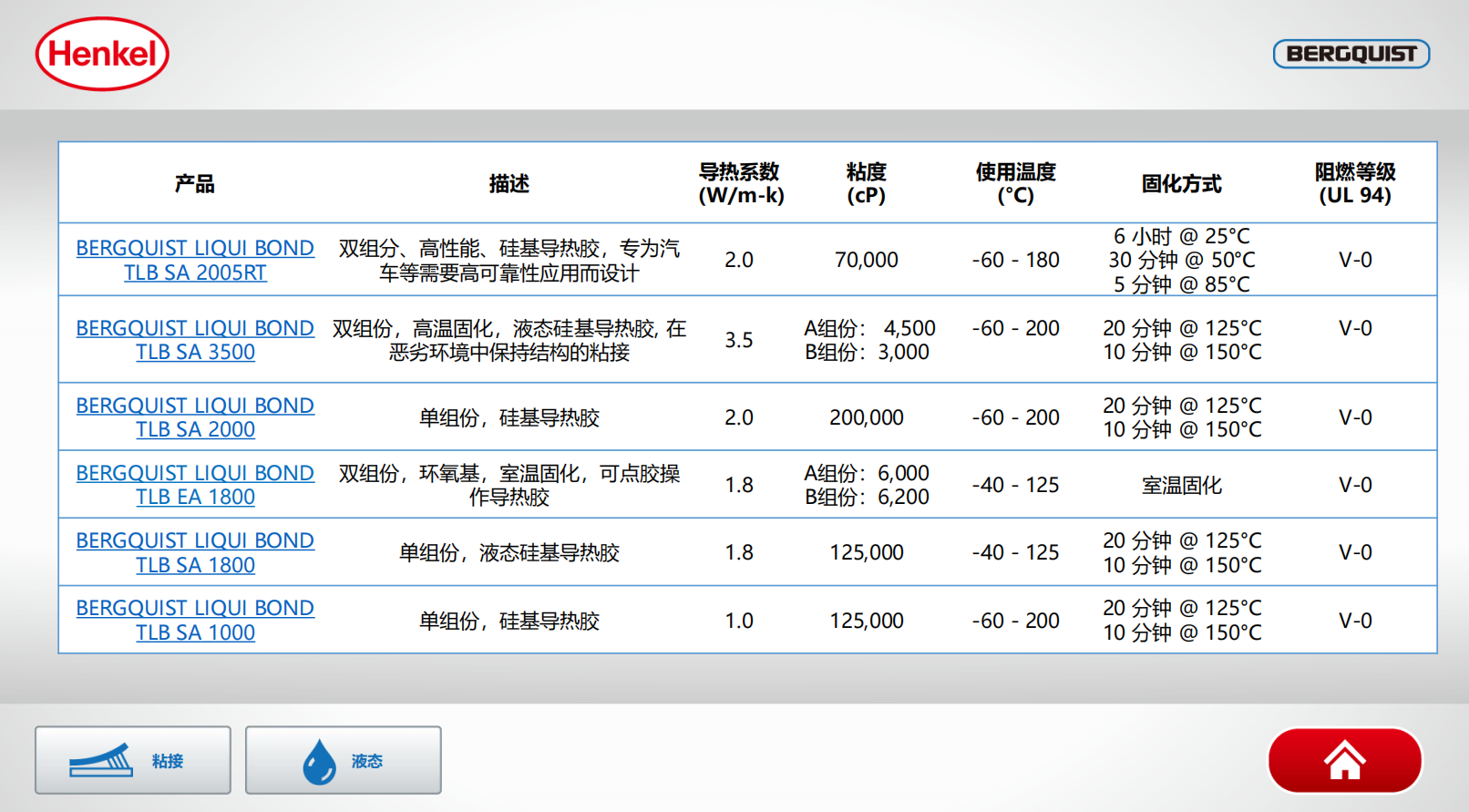Click the 产品 column header
The image size is (1469, 812).
(x=195, y=184)
